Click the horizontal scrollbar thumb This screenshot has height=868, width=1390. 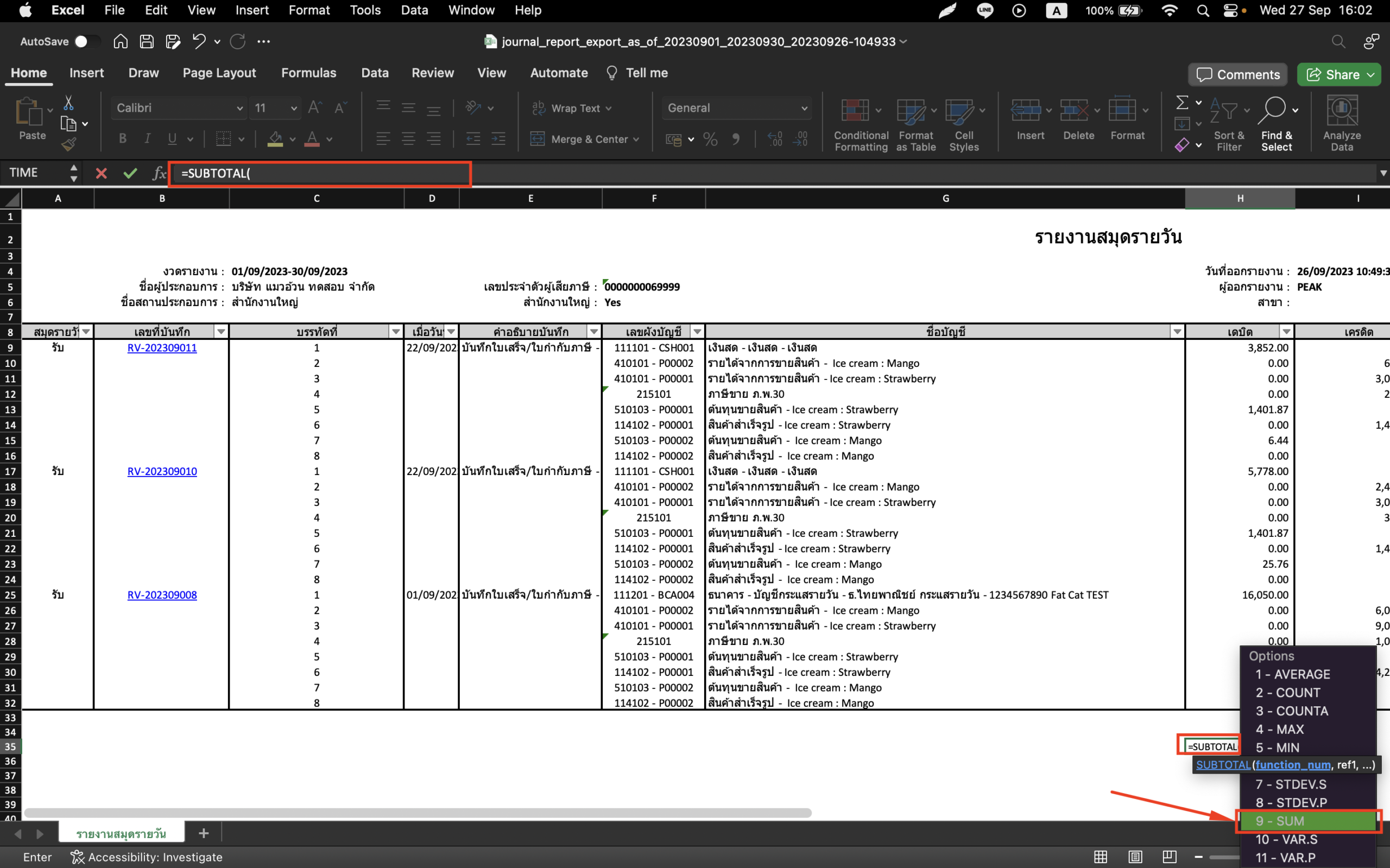[418, 813]
